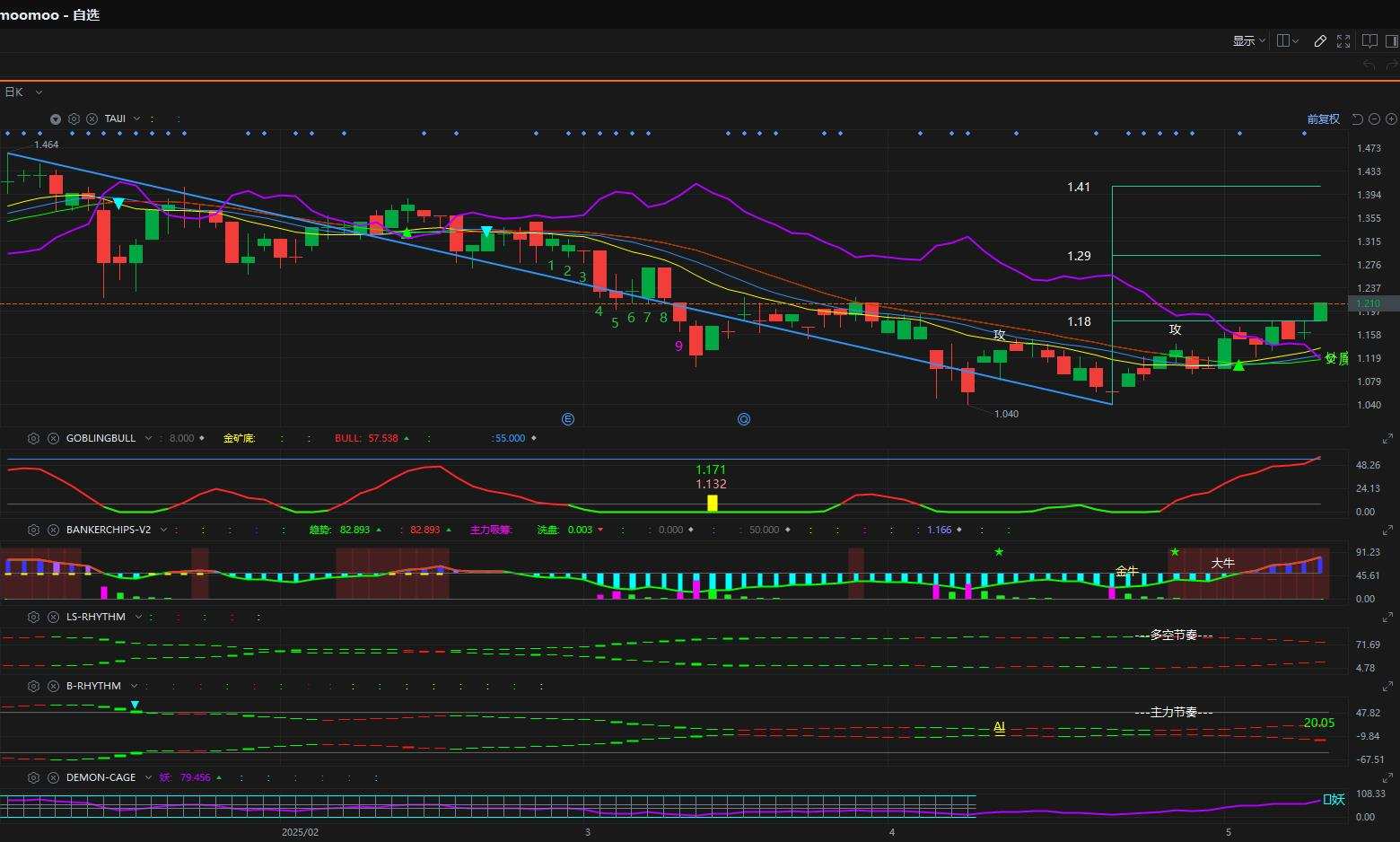Click the undo arrow below toolbar
Screen dimensions: 1400x842
point(1369,65)
